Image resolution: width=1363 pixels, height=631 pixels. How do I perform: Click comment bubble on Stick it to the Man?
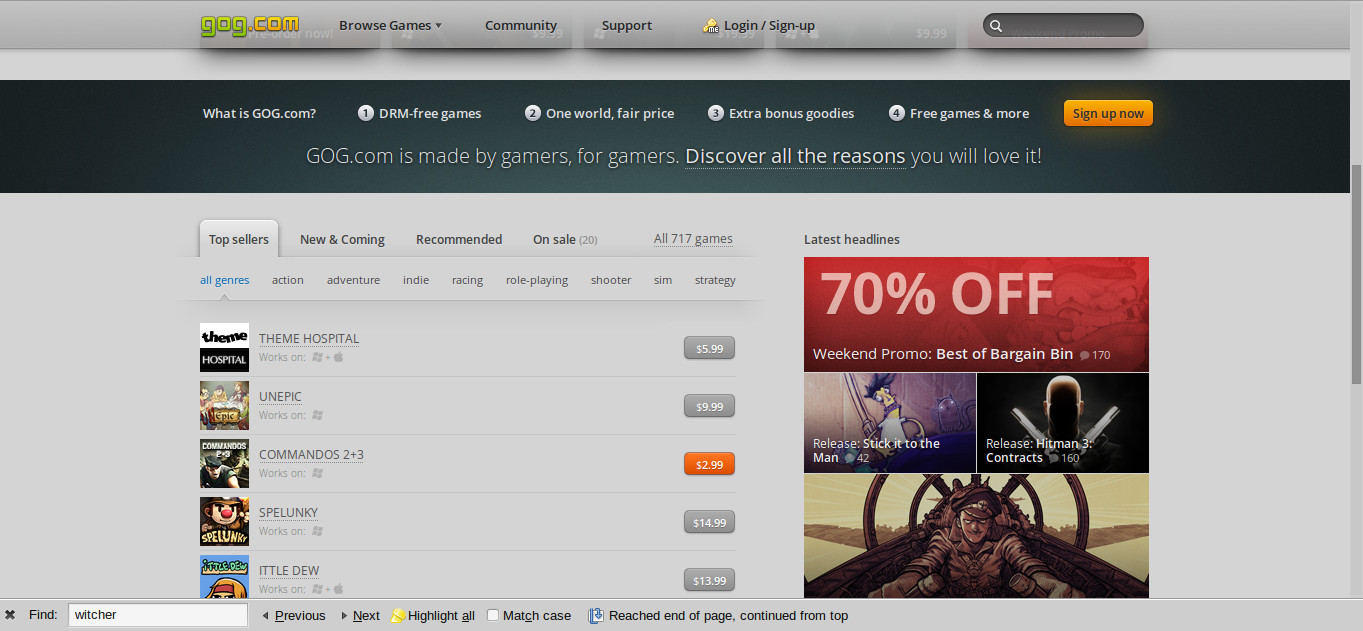click(849, 458)
